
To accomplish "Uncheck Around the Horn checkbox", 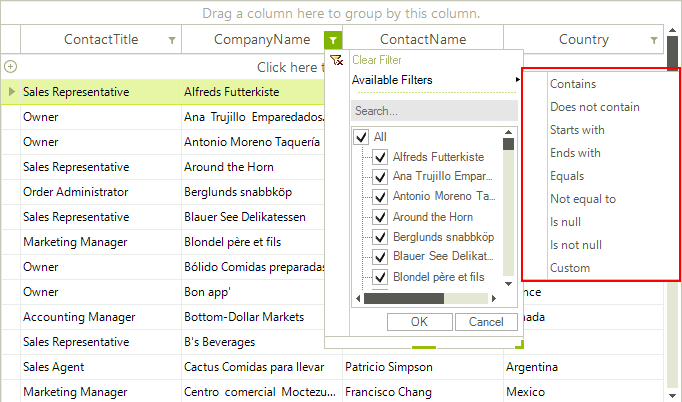I will pyautogui.click(x=380, y=217).
